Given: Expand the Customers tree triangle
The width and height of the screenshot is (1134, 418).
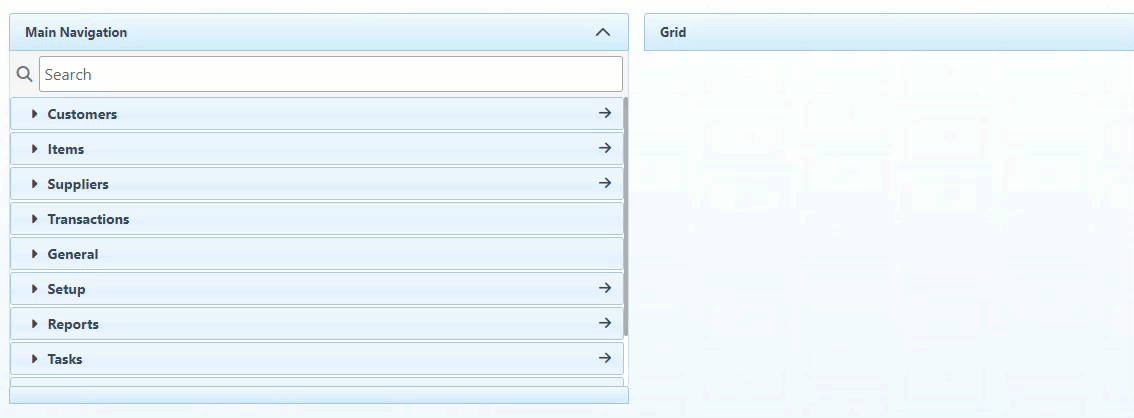Looking at the screenshot, I should click(x=35, y=114).
